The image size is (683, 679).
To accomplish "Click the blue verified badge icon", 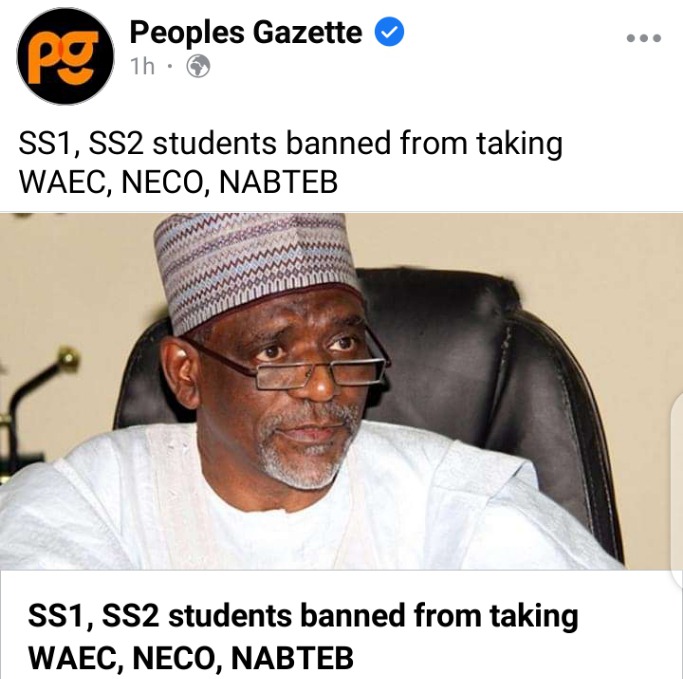I will coord(389,31).
